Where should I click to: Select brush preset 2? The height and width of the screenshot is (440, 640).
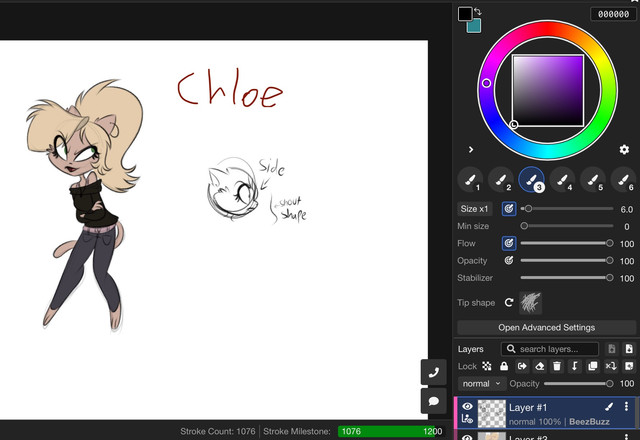[501, 180]
